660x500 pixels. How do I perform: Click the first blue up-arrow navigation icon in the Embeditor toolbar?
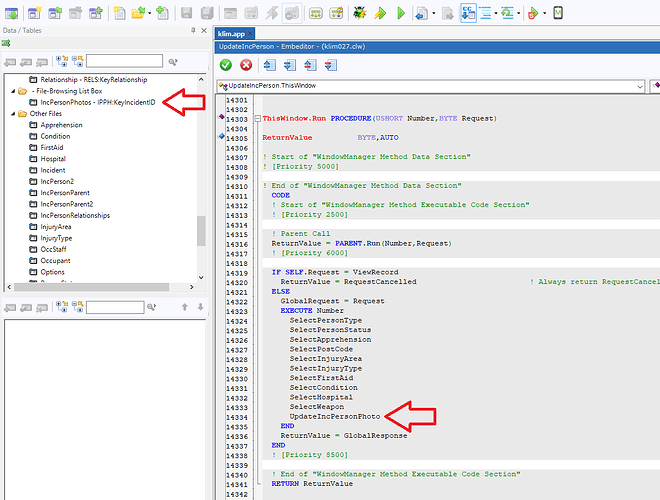[x=269, y=65]
